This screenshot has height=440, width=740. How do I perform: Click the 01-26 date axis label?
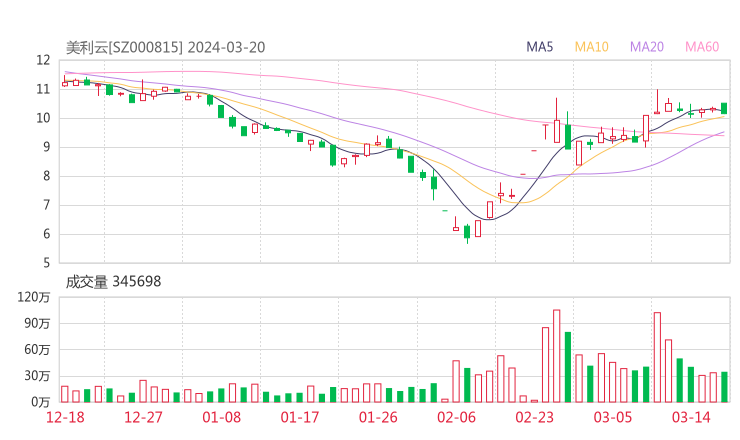pos(378,417)
